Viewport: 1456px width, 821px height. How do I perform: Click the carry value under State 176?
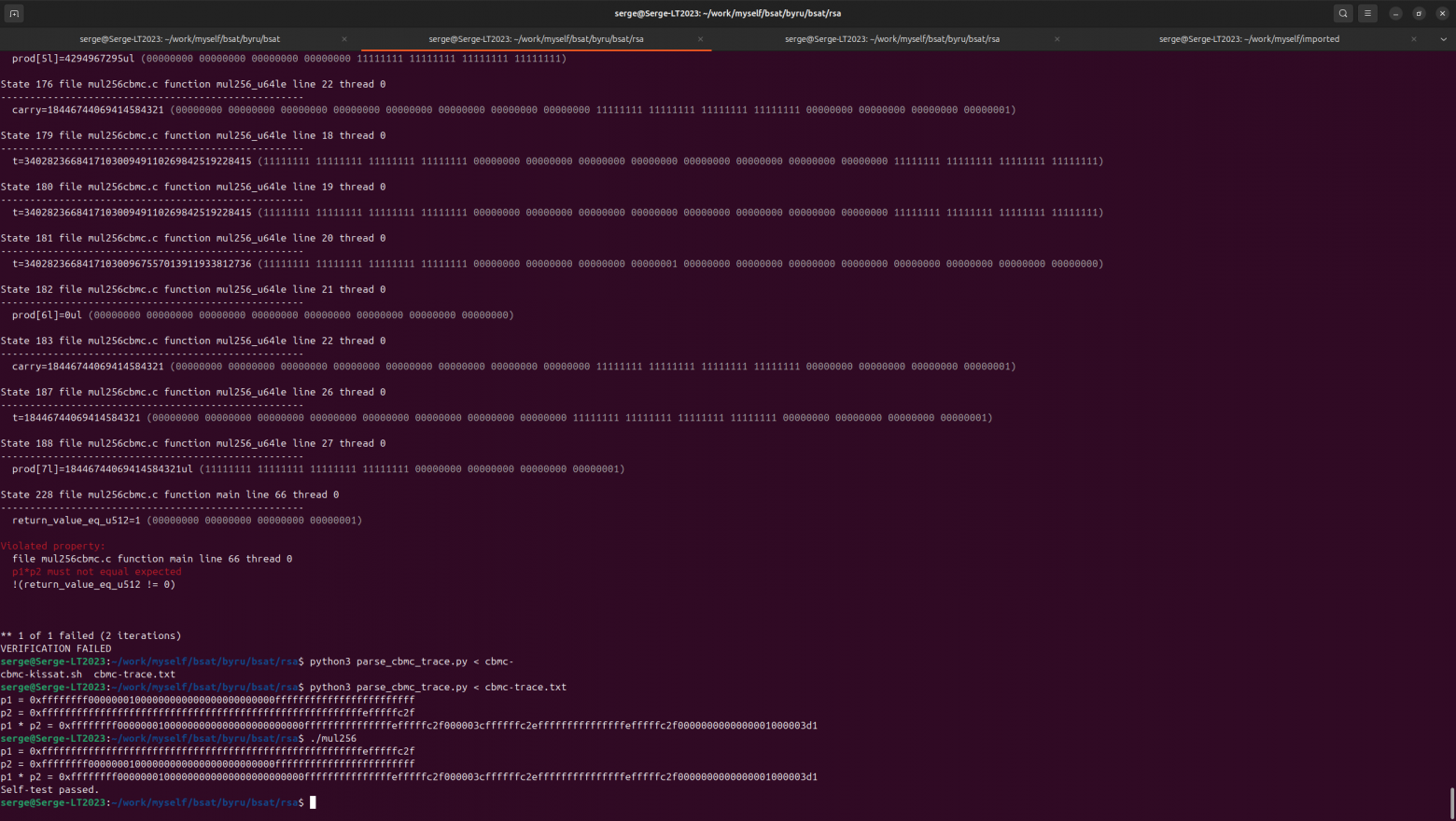click(x=514, y=110)
